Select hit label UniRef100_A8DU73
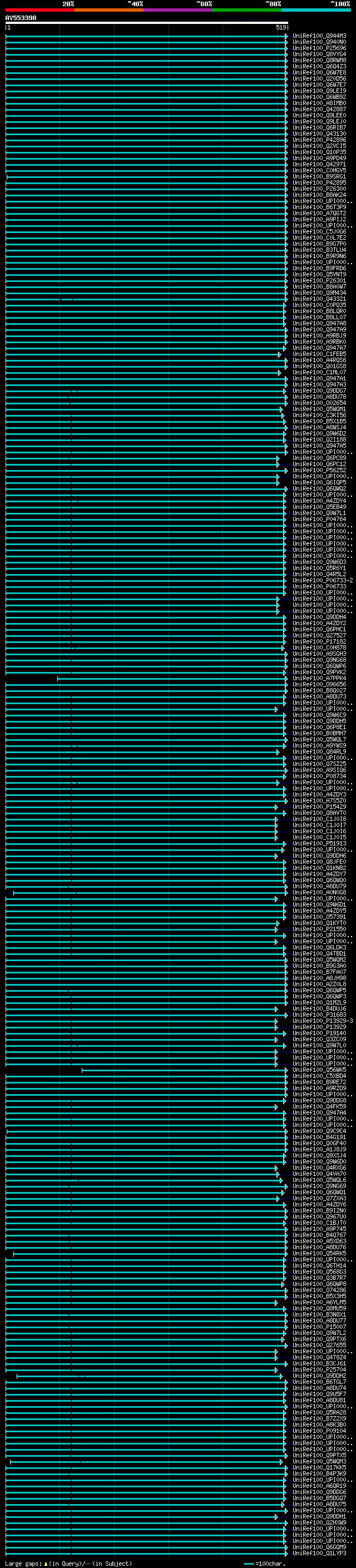 tap(319, 697)
